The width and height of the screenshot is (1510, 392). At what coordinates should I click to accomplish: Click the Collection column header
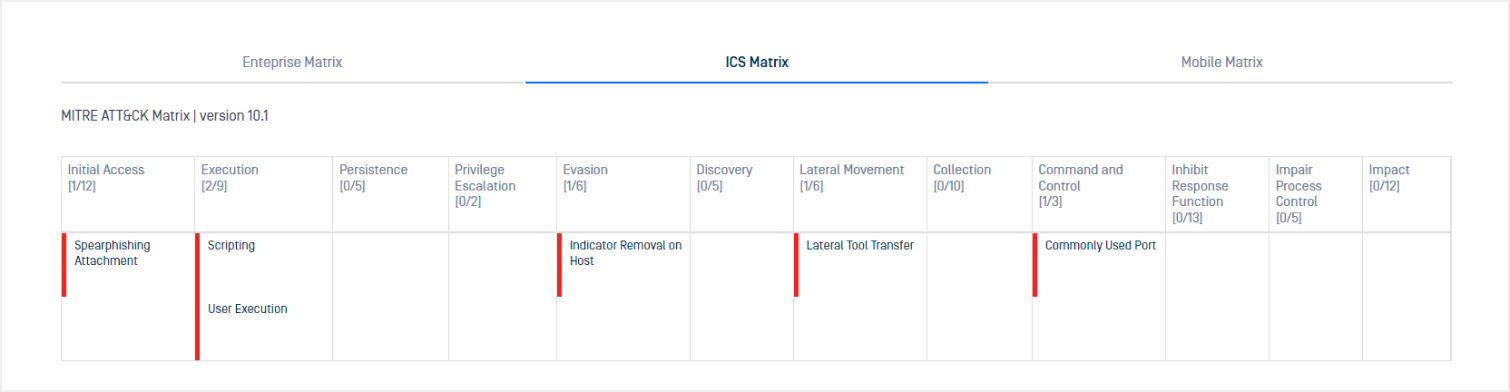[980, 194]
